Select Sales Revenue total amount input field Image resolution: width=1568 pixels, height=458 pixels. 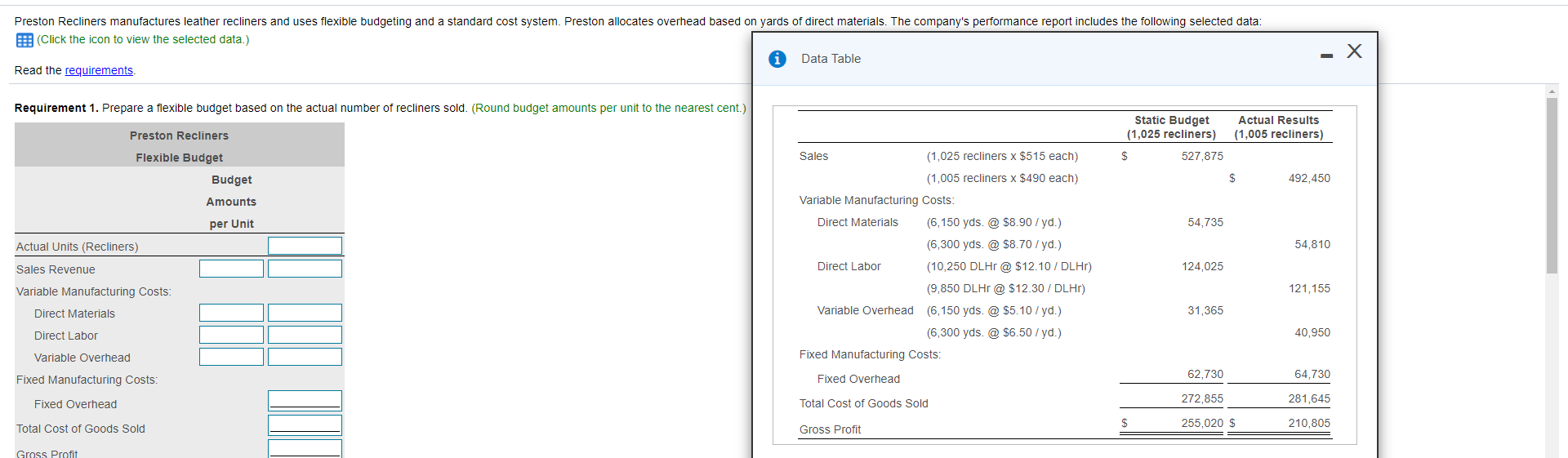pyautogui.click(x=305, y=269)
